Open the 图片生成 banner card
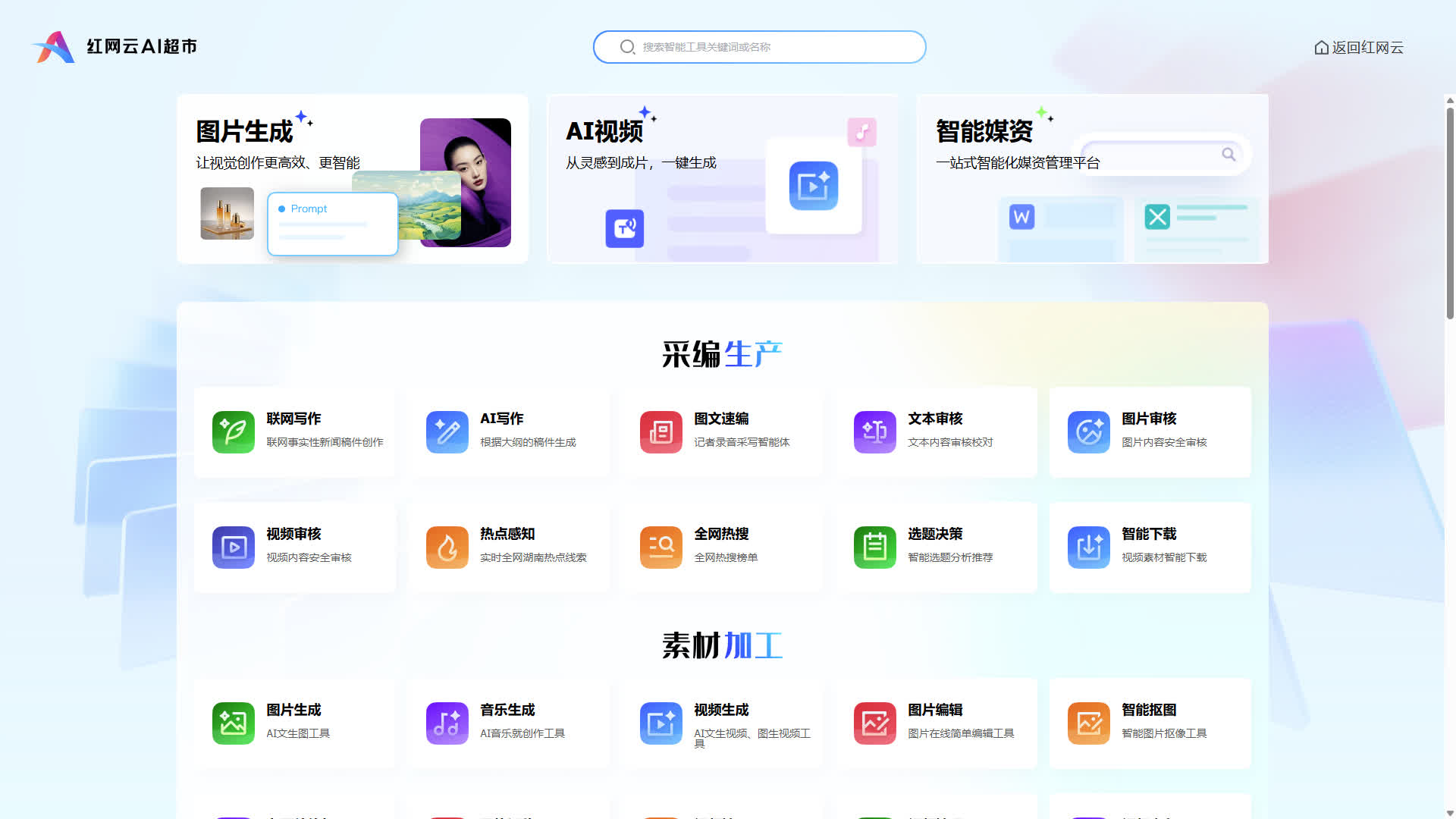Image resolution: width=1456 pixels, height=819 pixels. (x=353, y=179)
